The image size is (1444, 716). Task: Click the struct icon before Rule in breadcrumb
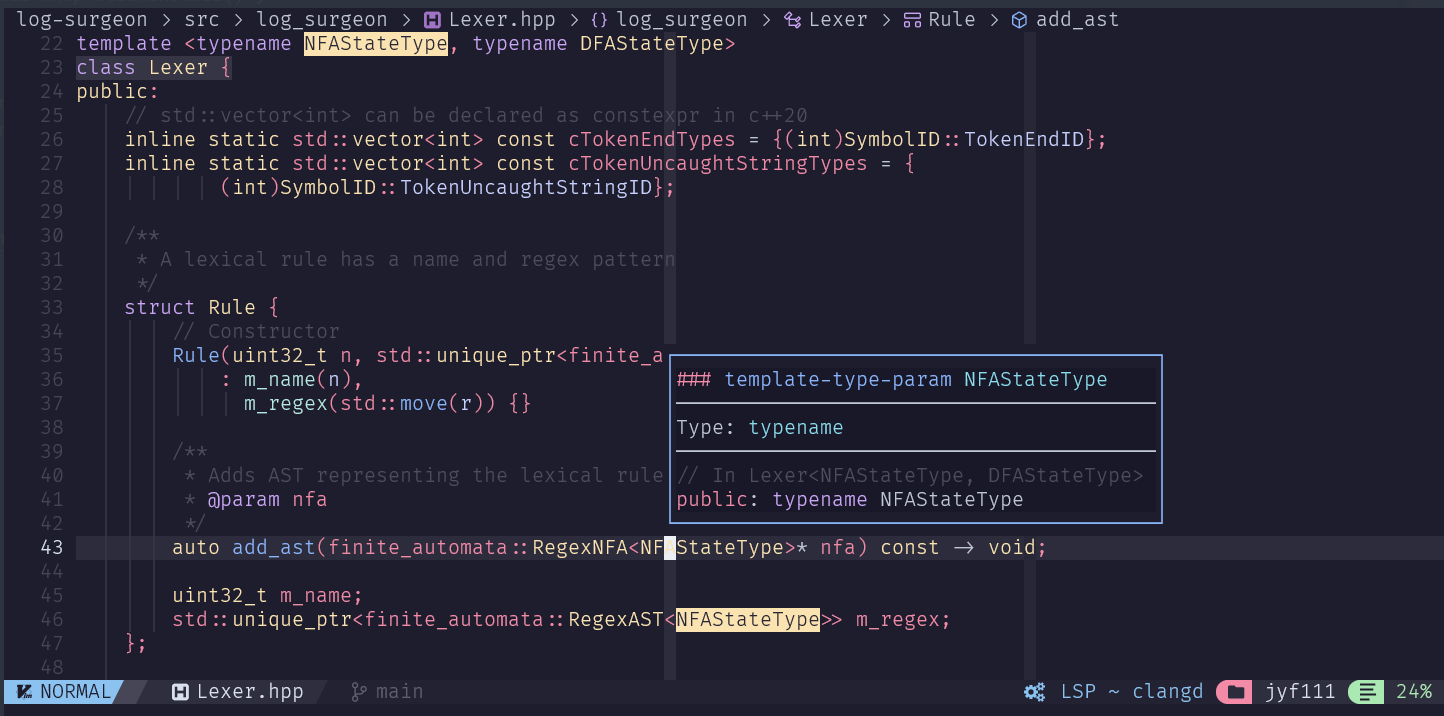click(x=913, y=19)
